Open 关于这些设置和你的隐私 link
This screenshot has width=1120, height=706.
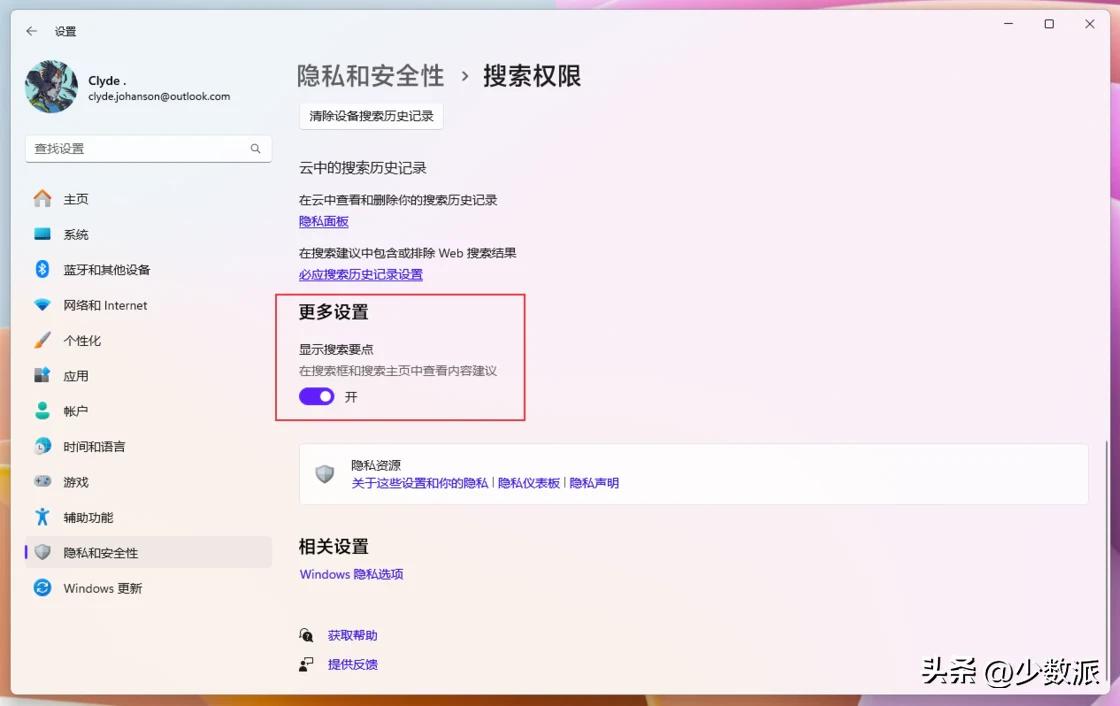pos(420,483)
